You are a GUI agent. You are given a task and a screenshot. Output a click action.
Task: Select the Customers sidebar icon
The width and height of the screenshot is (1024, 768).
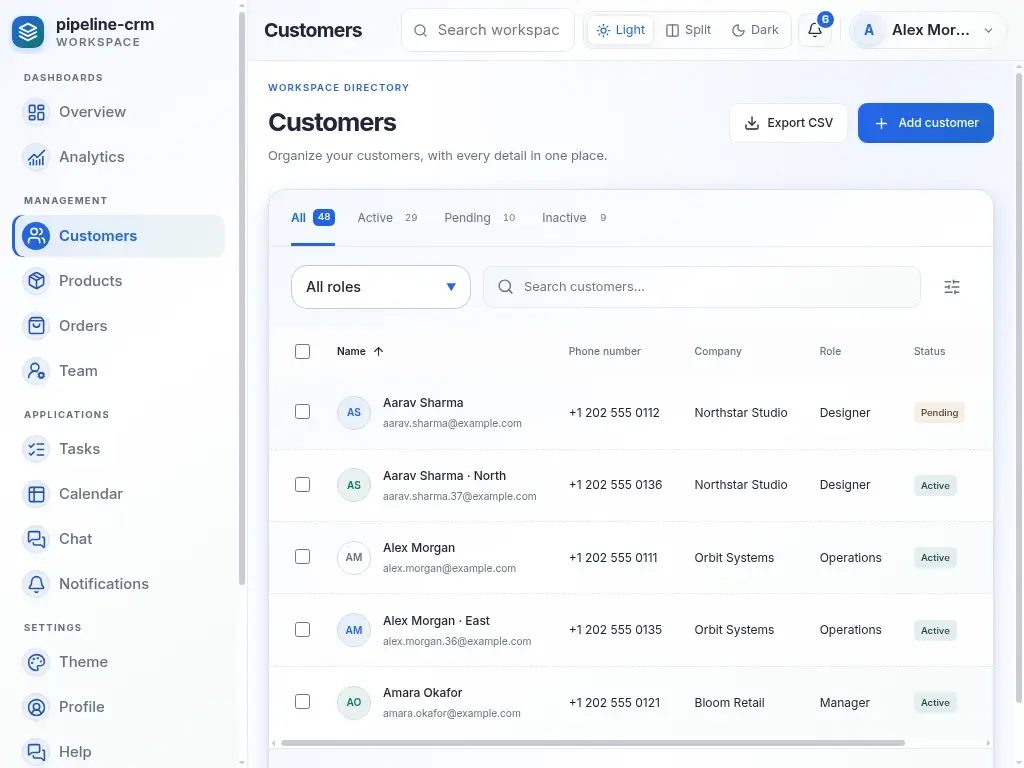click(37, 236)
